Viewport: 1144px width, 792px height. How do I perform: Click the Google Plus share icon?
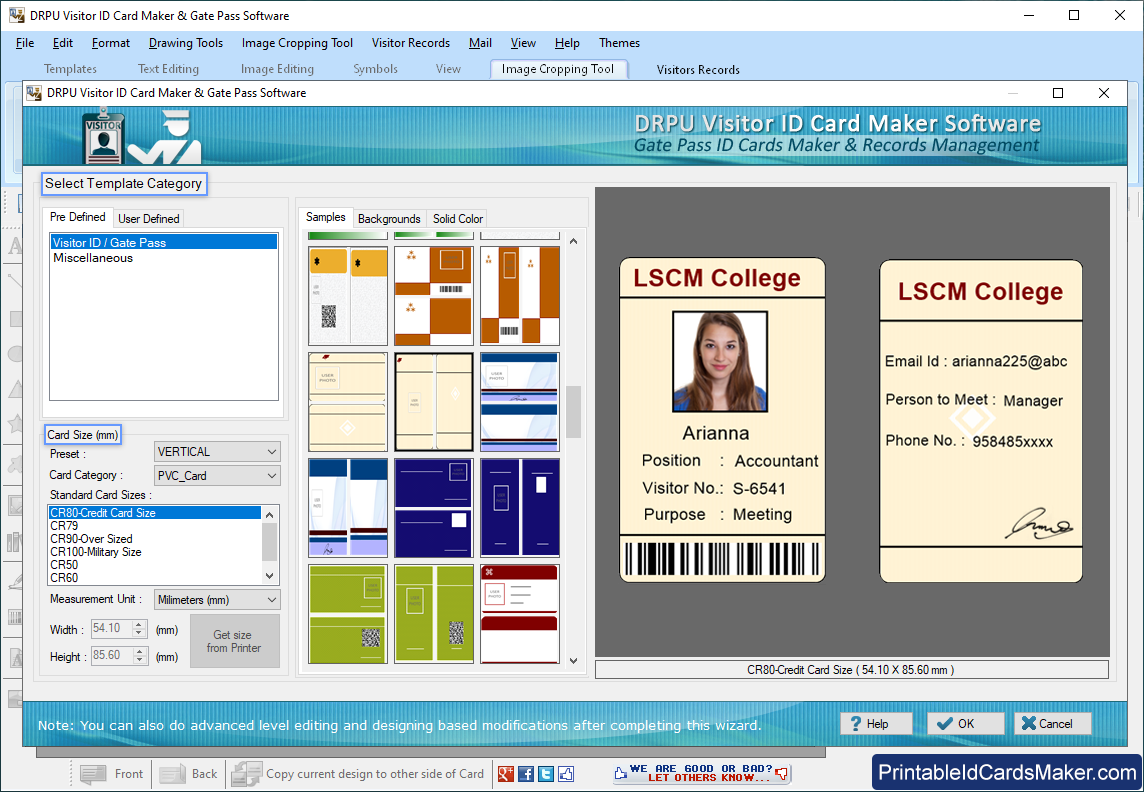(x=505, y=774)
